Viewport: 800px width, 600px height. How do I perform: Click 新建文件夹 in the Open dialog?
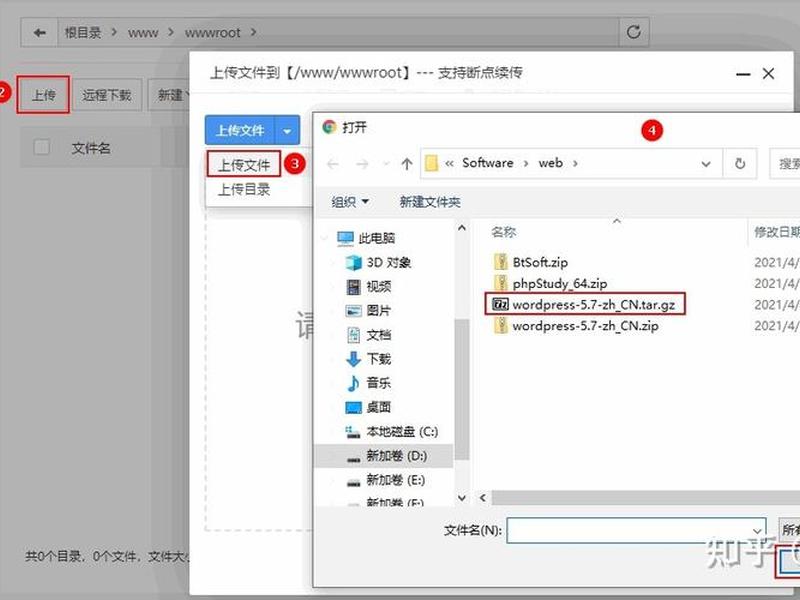(x=430, y=202)
